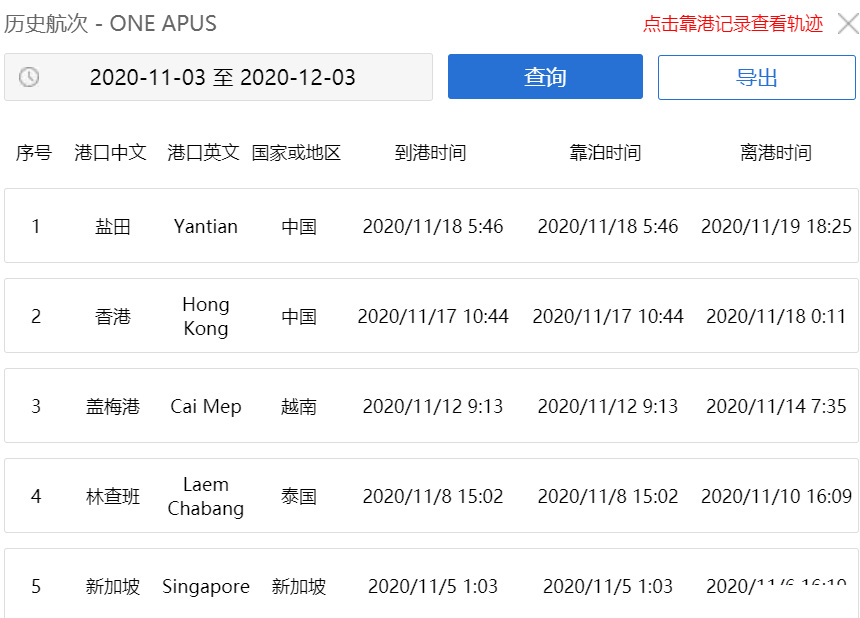Click the 导出 export button

pos(757,77)
